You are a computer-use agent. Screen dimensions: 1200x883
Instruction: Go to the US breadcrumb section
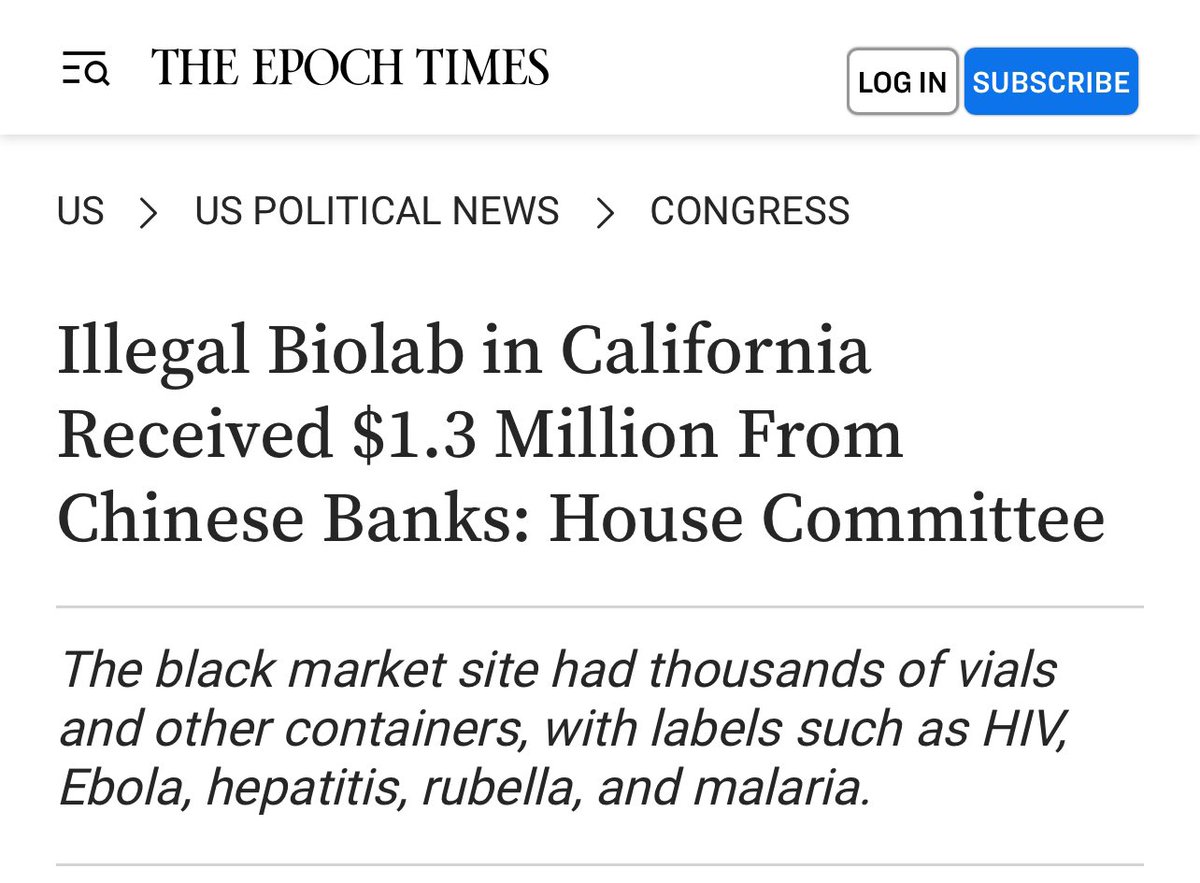pos(80,211)
